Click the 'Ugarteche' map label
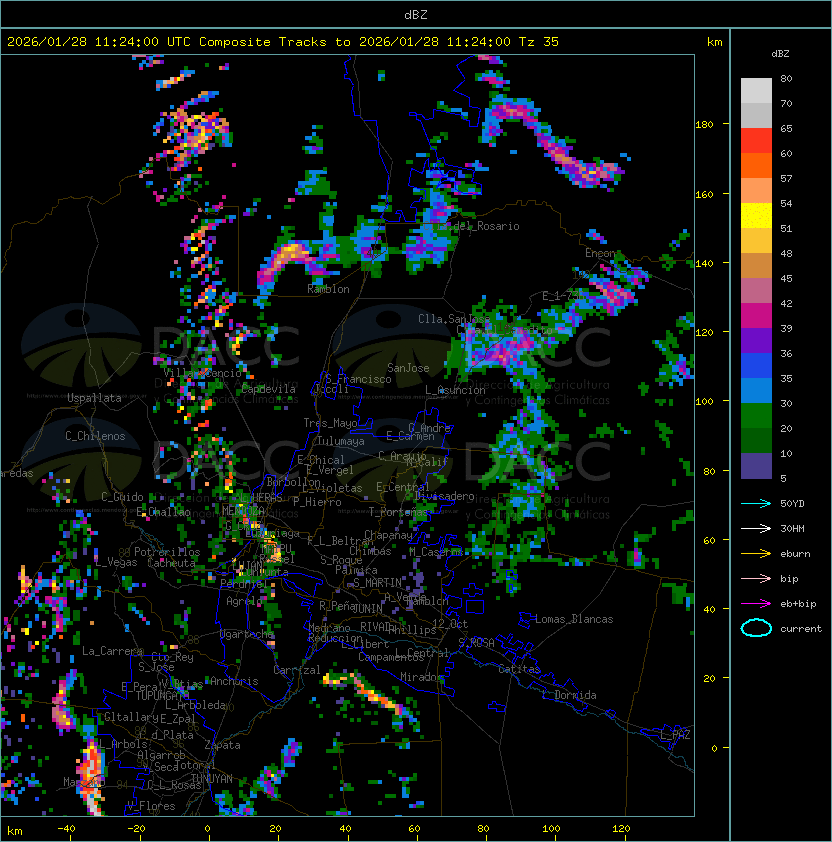The width and height of the screenshot is (832, 842). [x=247, y=634]
